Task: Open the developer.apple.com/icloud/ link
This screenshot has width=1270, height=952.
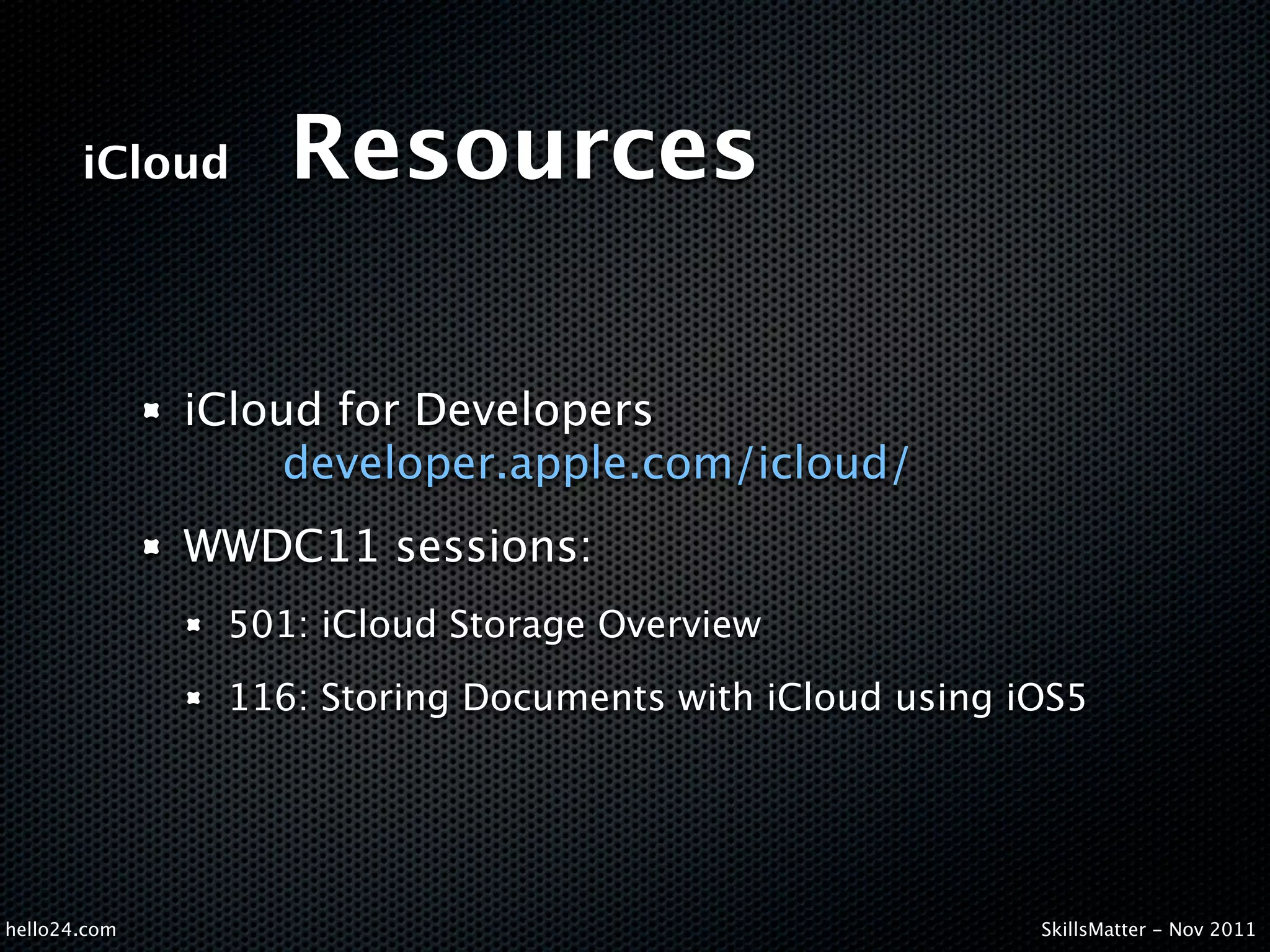Action: pos(596,464)
